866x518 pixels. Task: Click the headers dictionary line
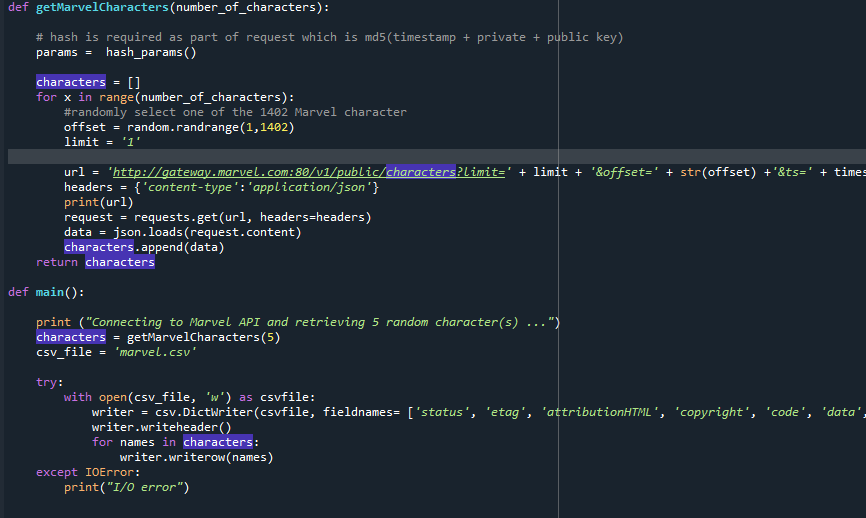(221, 187)
